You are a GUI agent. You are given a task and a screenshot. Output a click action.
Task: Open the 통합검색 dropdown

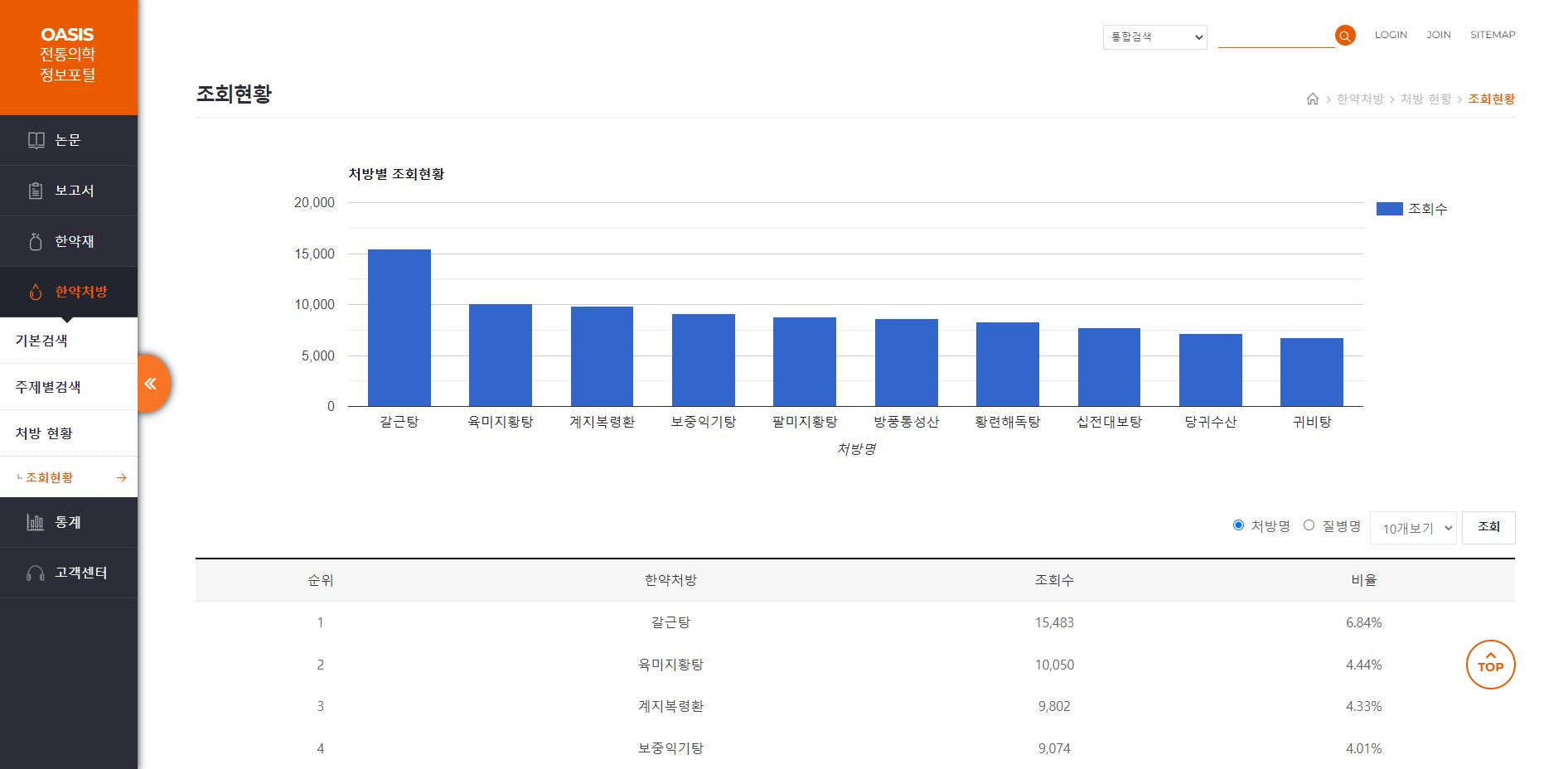(1154, 37)
